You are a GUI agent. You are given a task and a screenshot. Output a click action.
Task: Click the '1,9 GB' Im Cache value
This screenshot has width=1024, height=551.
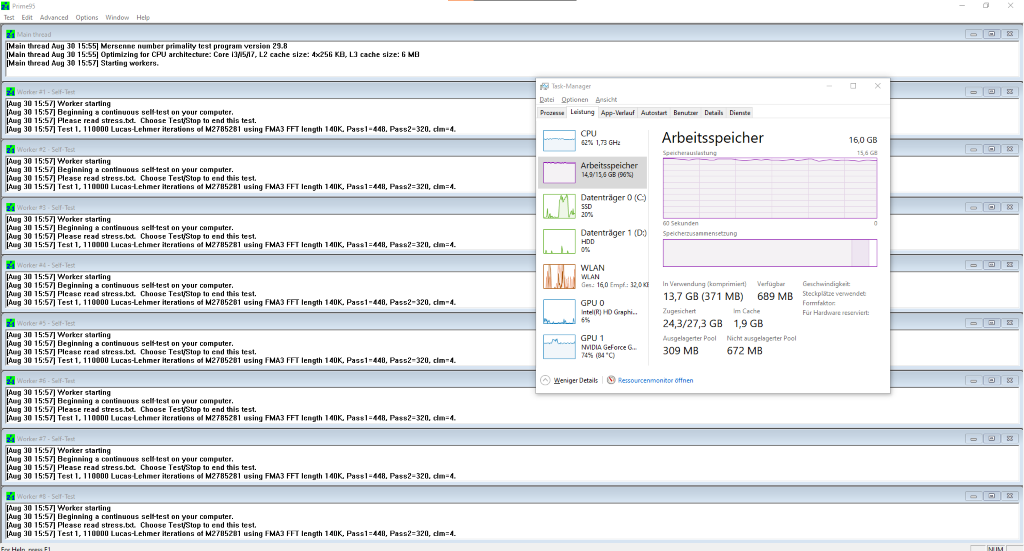[748, 323]
